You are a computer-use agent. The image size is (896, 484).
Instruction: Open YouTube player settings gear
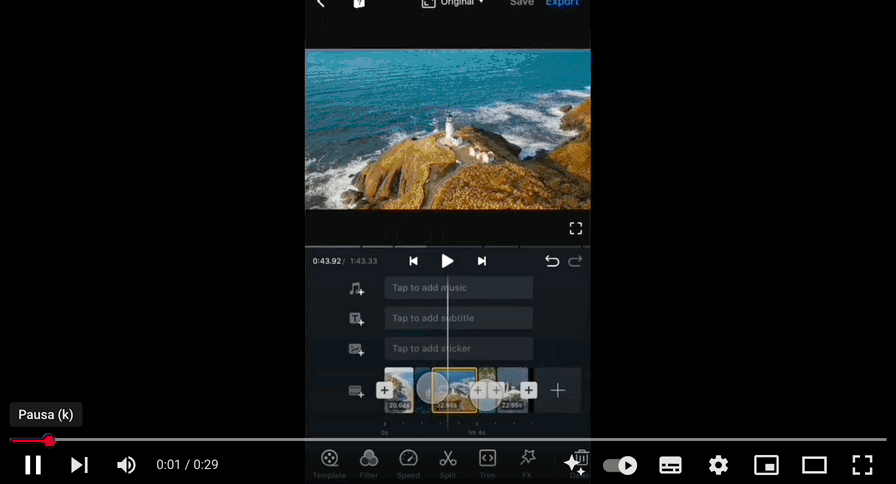point(718,465)
